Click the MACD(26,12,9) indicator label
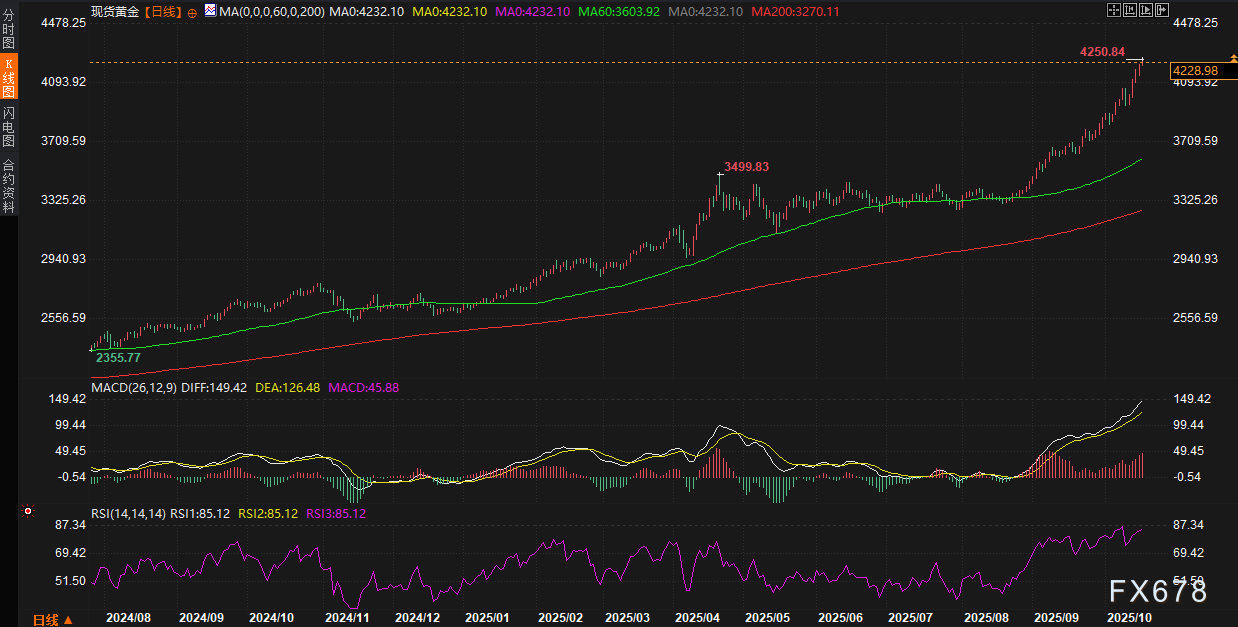 coord(133,387)
